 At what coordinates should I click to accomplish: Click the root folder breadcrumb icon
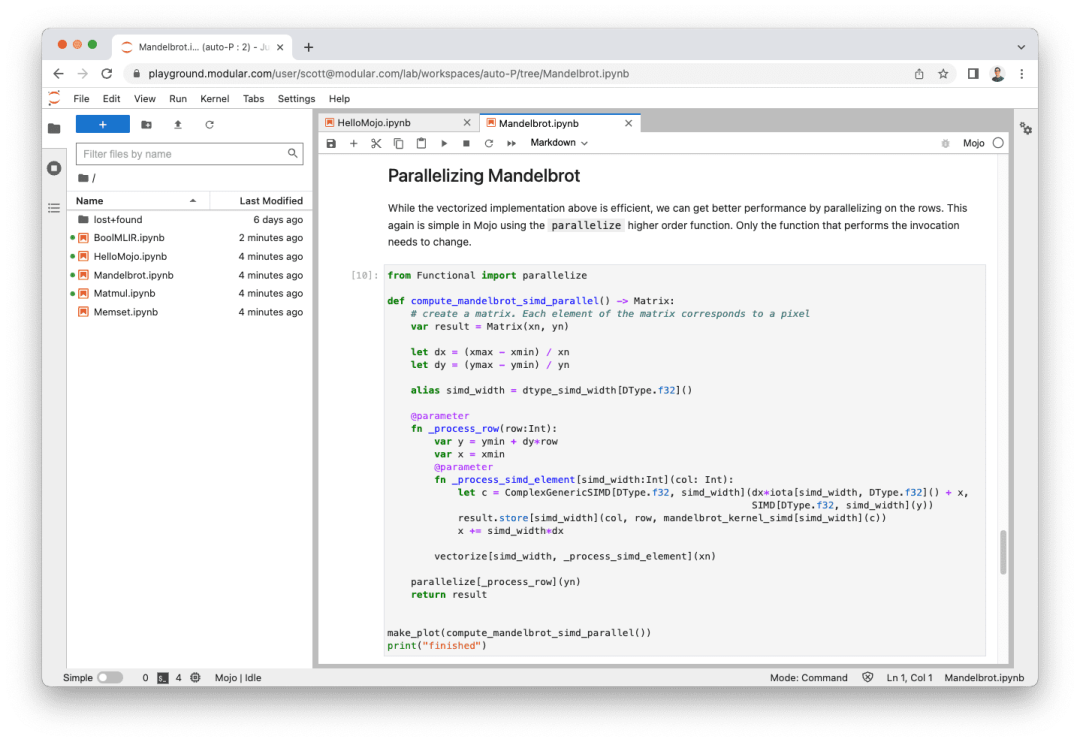tap(83, 178)
